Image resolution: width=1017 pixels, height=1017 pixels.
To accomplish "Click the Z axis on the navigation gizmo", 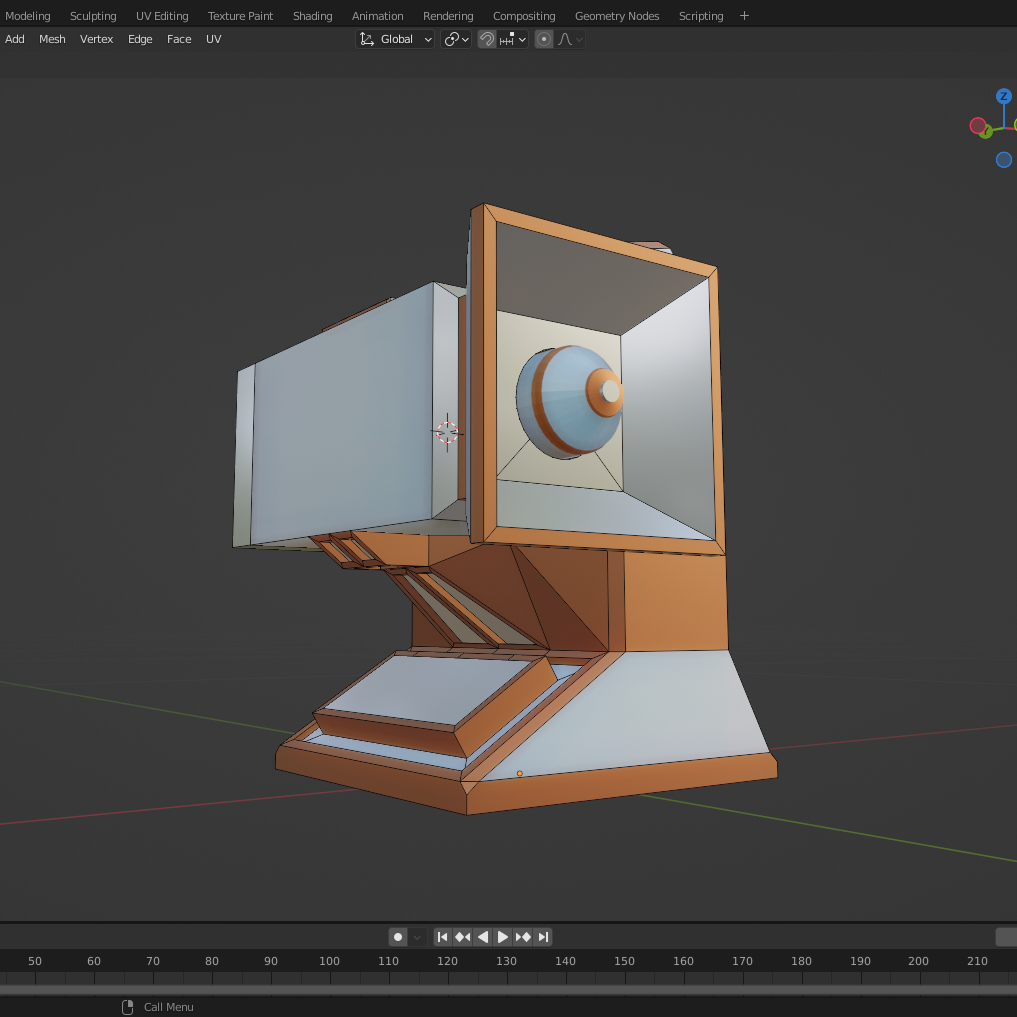I will coord(1003,96).
